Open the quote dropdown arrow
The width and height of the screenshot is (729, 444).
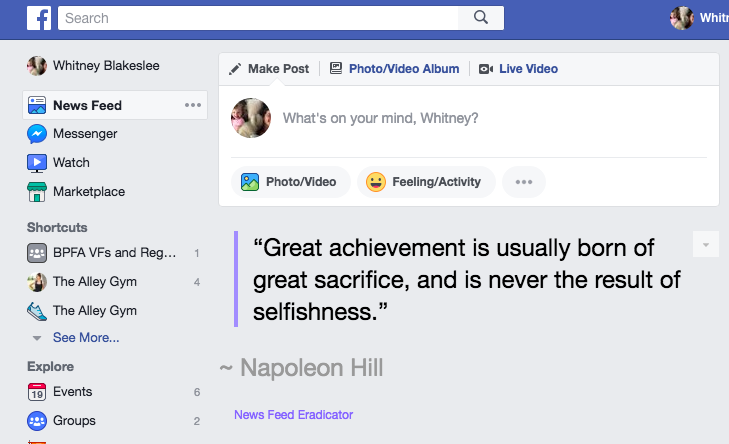pos(706,245)
